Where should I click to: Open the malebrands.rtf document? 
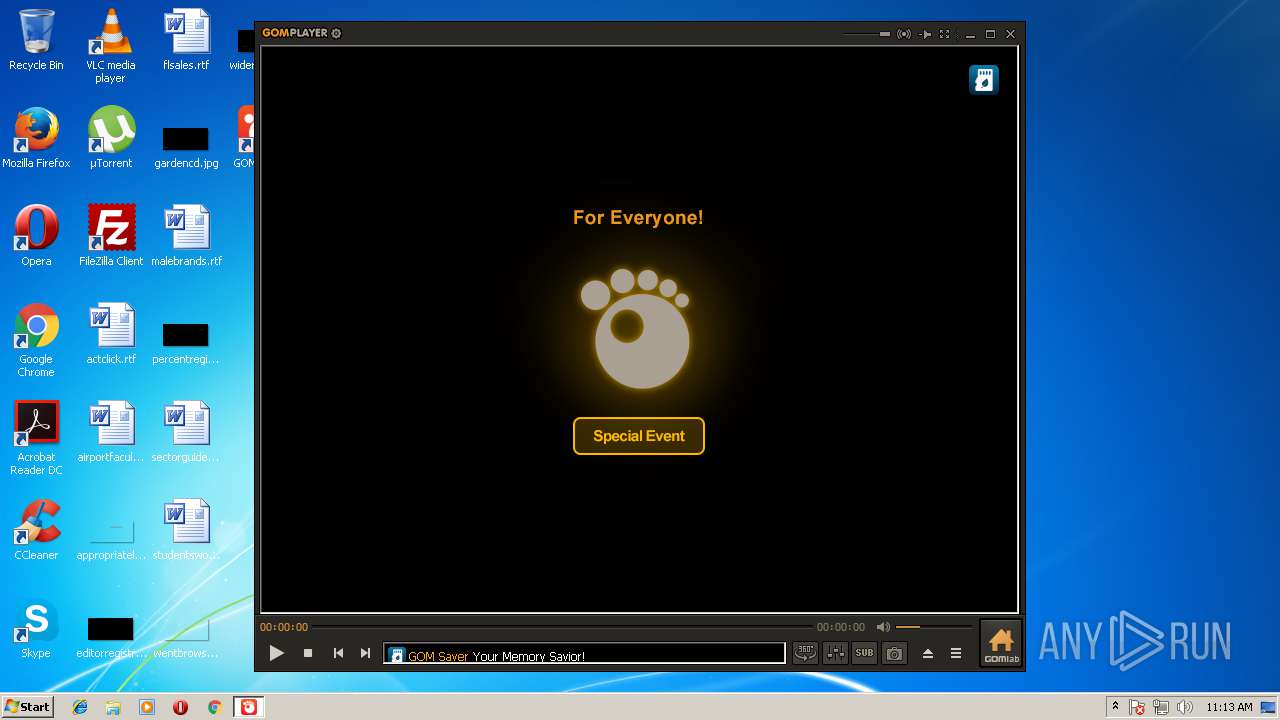(186, 236)
